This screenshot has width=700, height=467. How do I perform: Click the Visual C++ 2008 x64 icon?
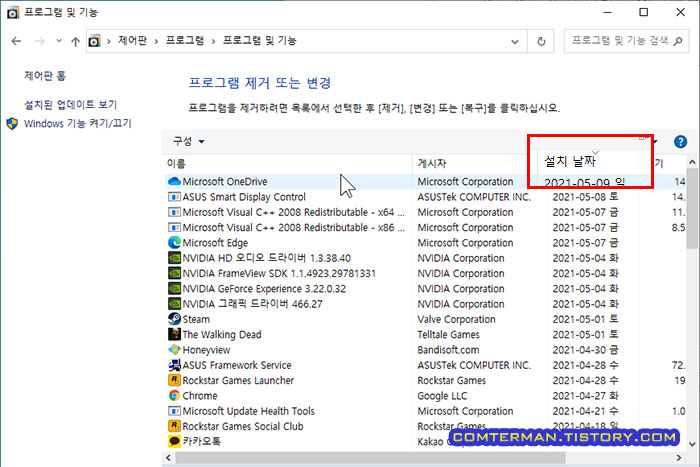coord(174,212)
